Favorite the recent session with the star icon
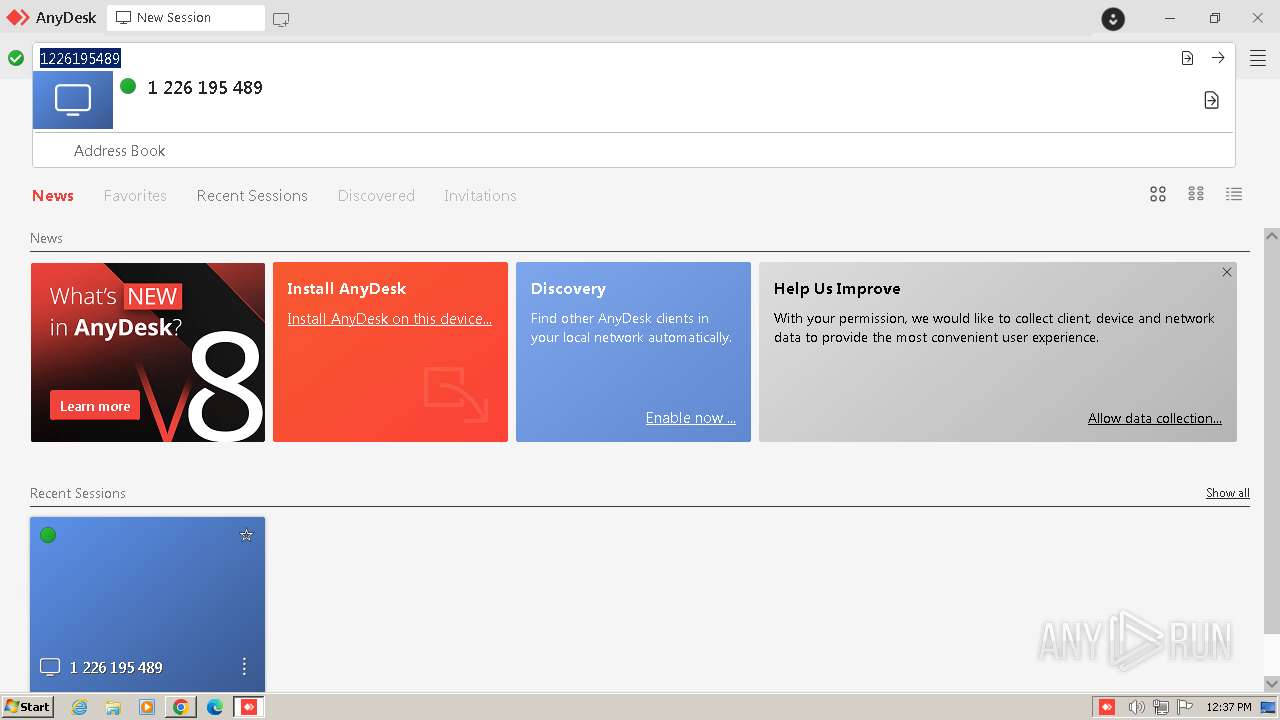Viewport: 1280px width, 720px height. coord(246,535)
